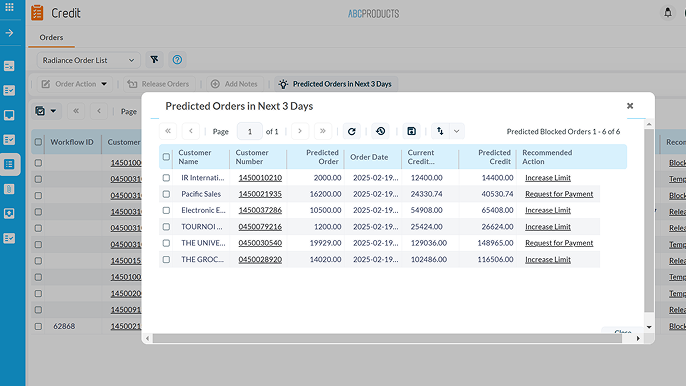Screen dimensions: 686x387
Task: Click the Credit app logo icon
Action: point(37,13)
